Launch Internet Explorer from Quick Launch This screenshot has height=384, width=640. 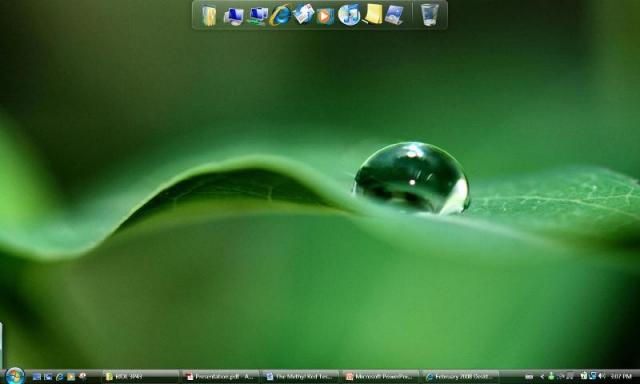point(60,377)
